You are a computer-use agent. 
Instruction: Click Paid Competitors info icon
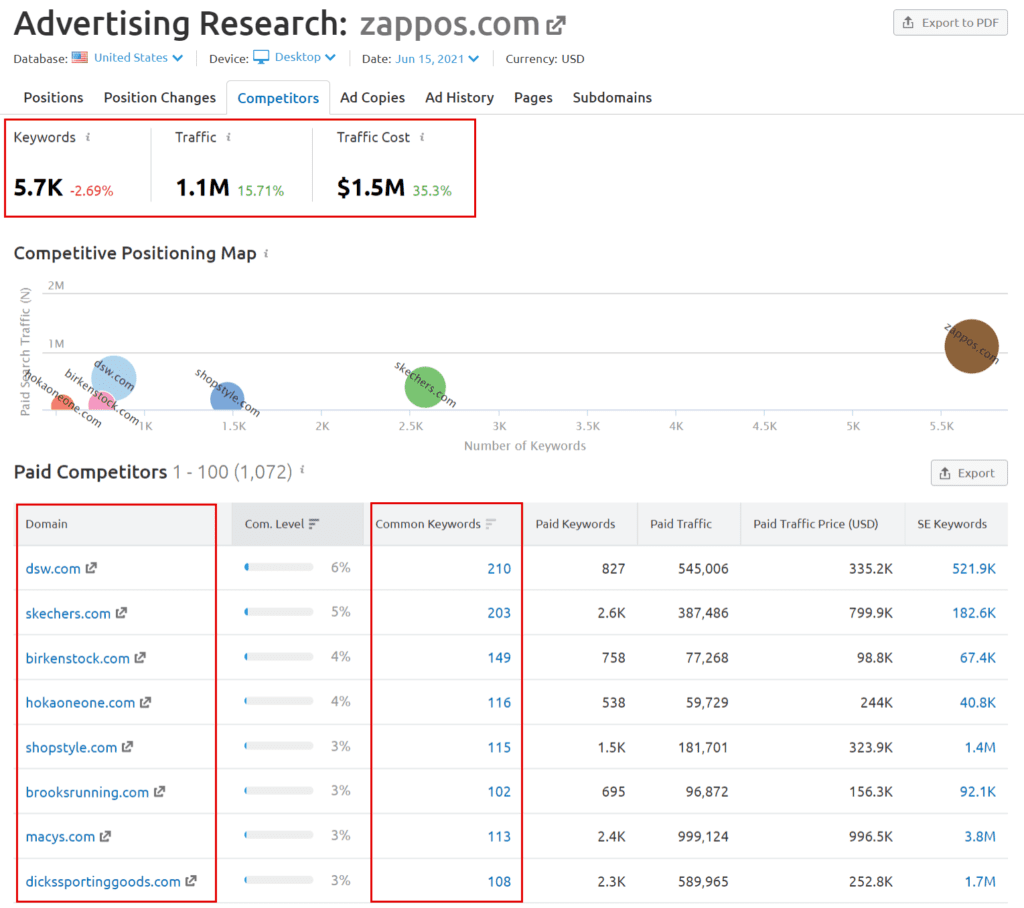(302, 470)
